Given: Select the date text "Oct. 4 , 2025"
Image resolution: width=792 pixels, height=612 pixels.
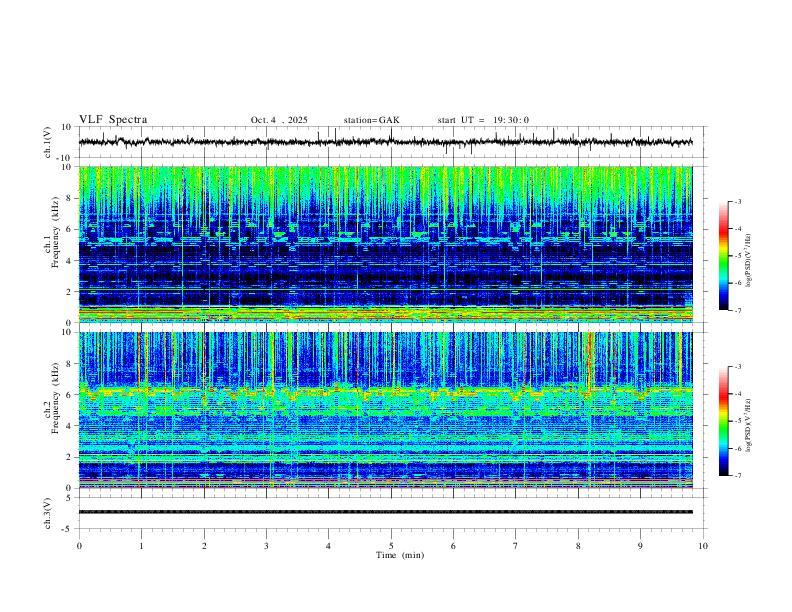Looking at the screenshot, I should tap(279, 120).
